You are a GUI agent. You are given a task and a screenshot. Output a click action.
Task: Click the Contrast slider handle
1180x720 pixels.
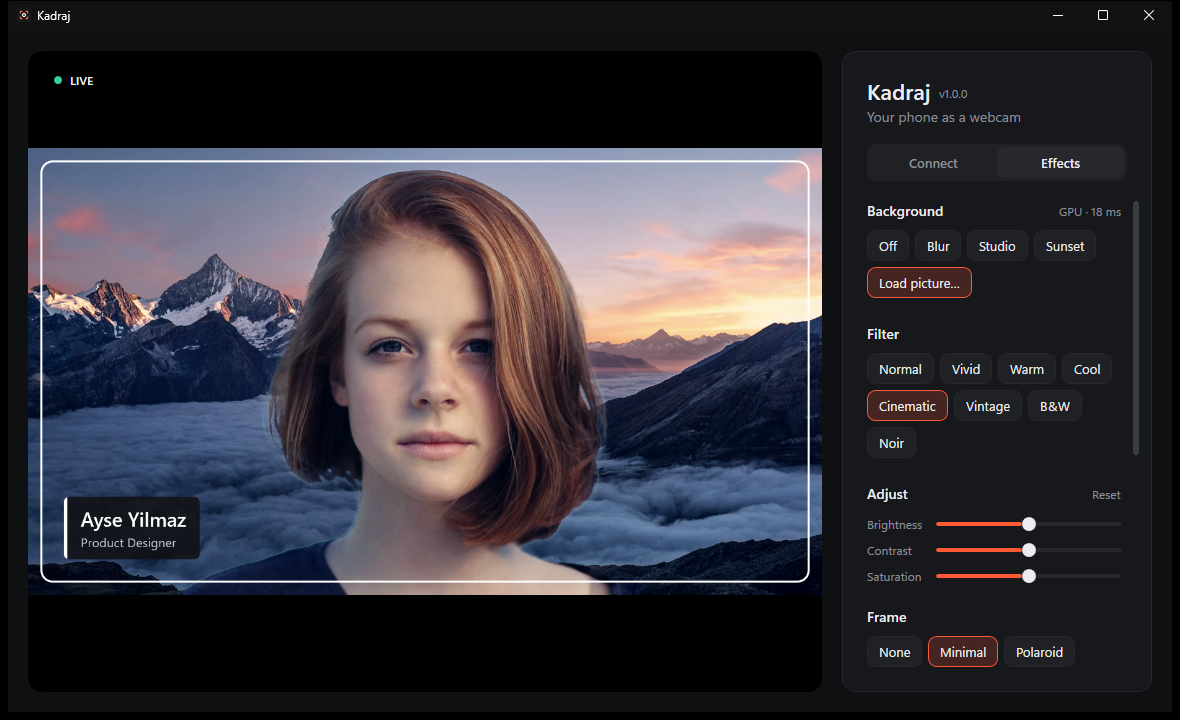click(1029, 550)
